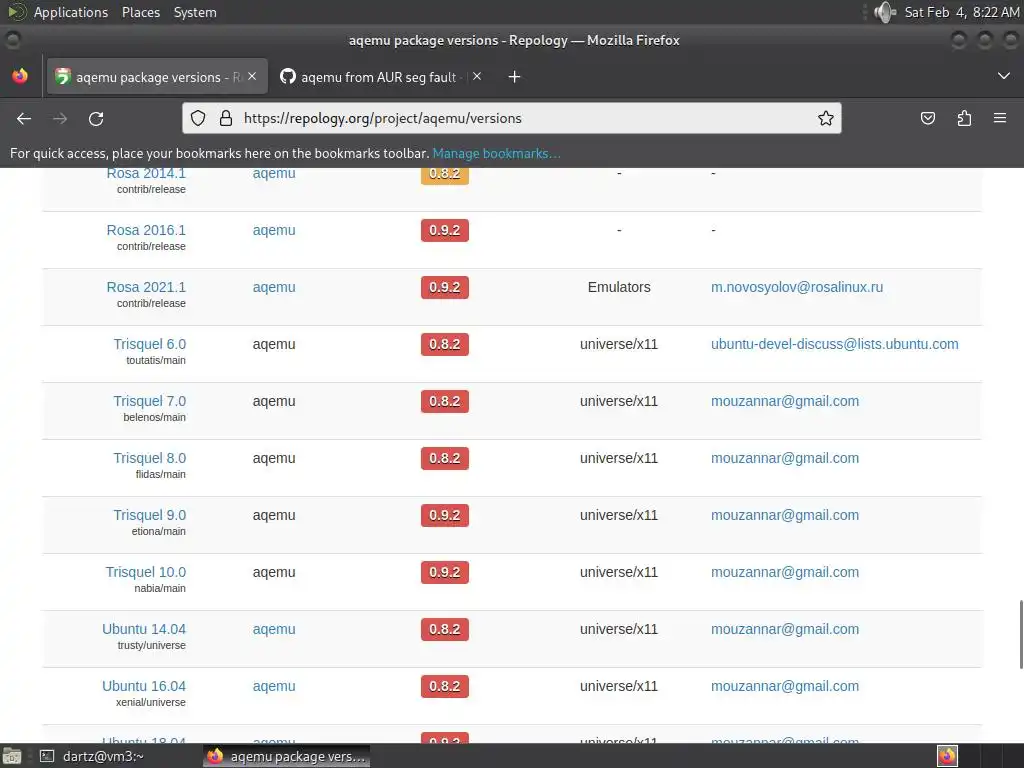Click the 0.8.2 version badge for Trisquel 8.0
The width and height of the screenshot is (1024, 768).
pos(445,458)
